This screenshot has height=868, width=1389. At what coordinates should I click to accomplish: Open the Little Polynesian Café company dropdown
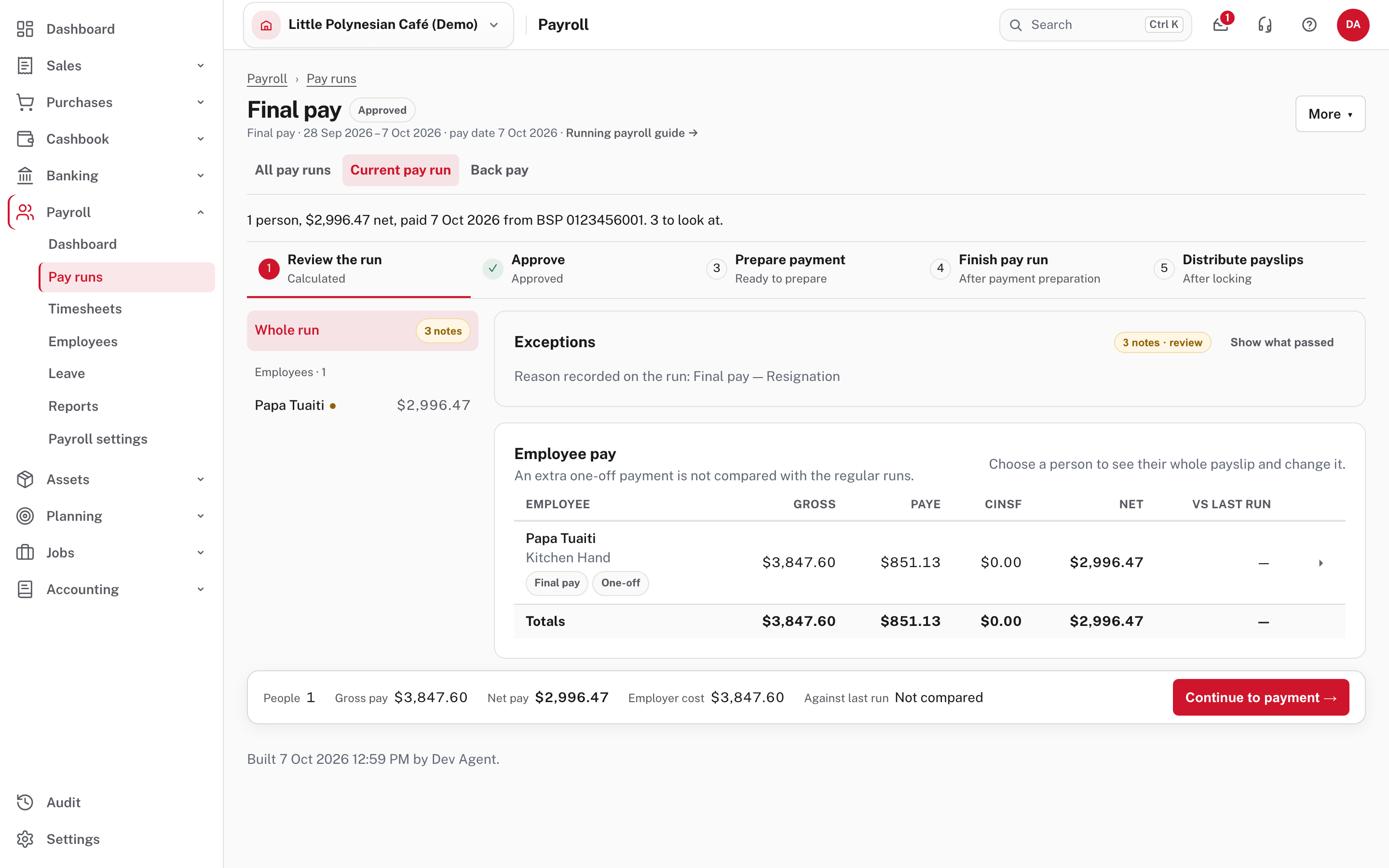pos(378,25)
